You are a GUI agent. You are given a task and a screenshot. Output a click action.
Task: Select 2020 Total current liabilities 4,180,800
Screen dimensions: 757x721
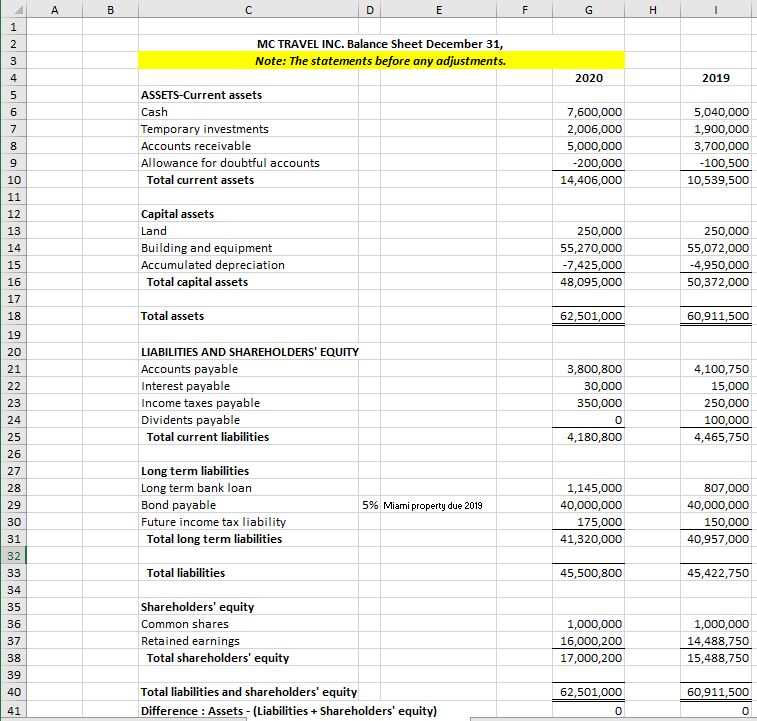point(589,437)
